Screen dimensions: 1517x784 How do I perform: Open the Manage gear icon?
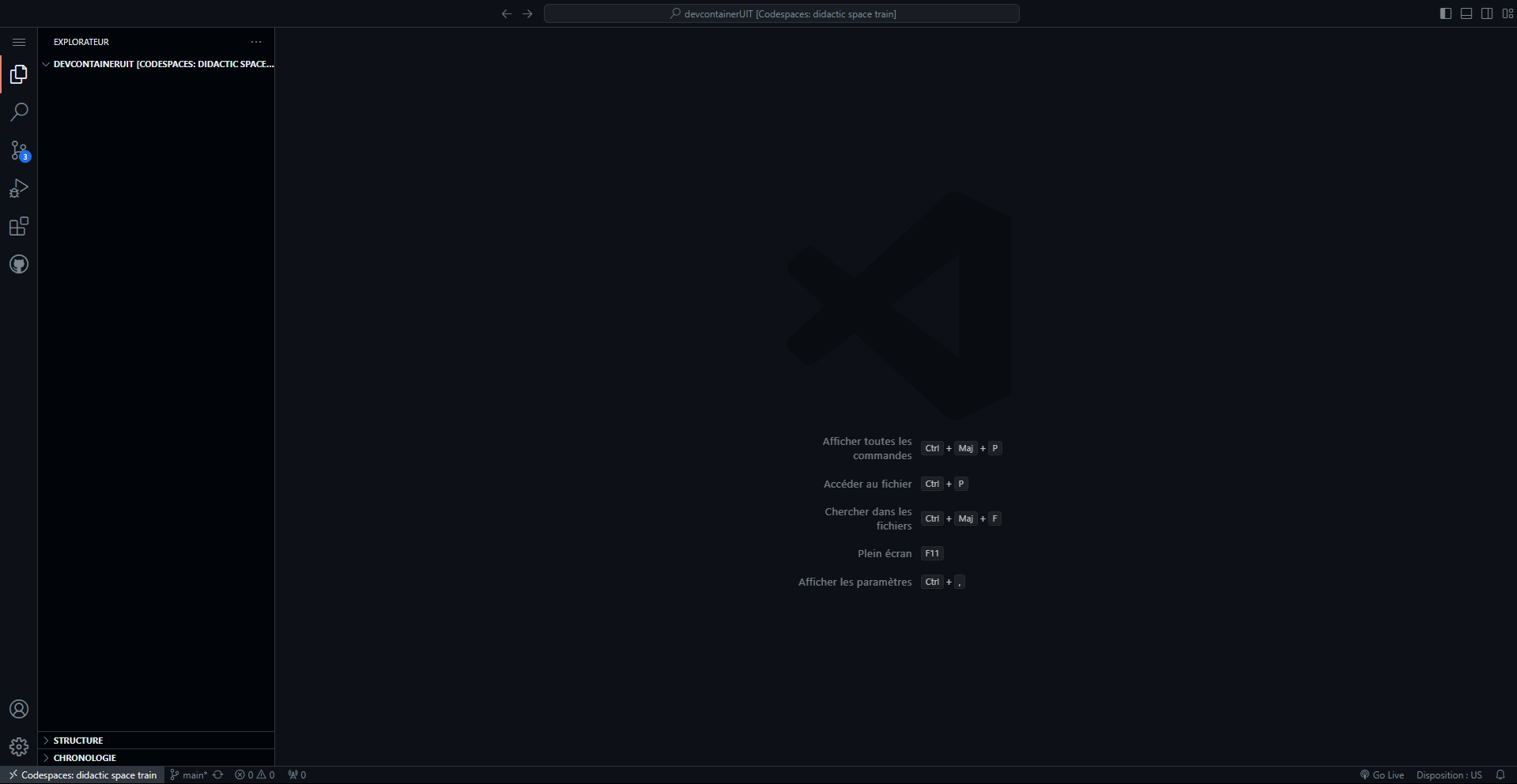(x=19, y=747)
